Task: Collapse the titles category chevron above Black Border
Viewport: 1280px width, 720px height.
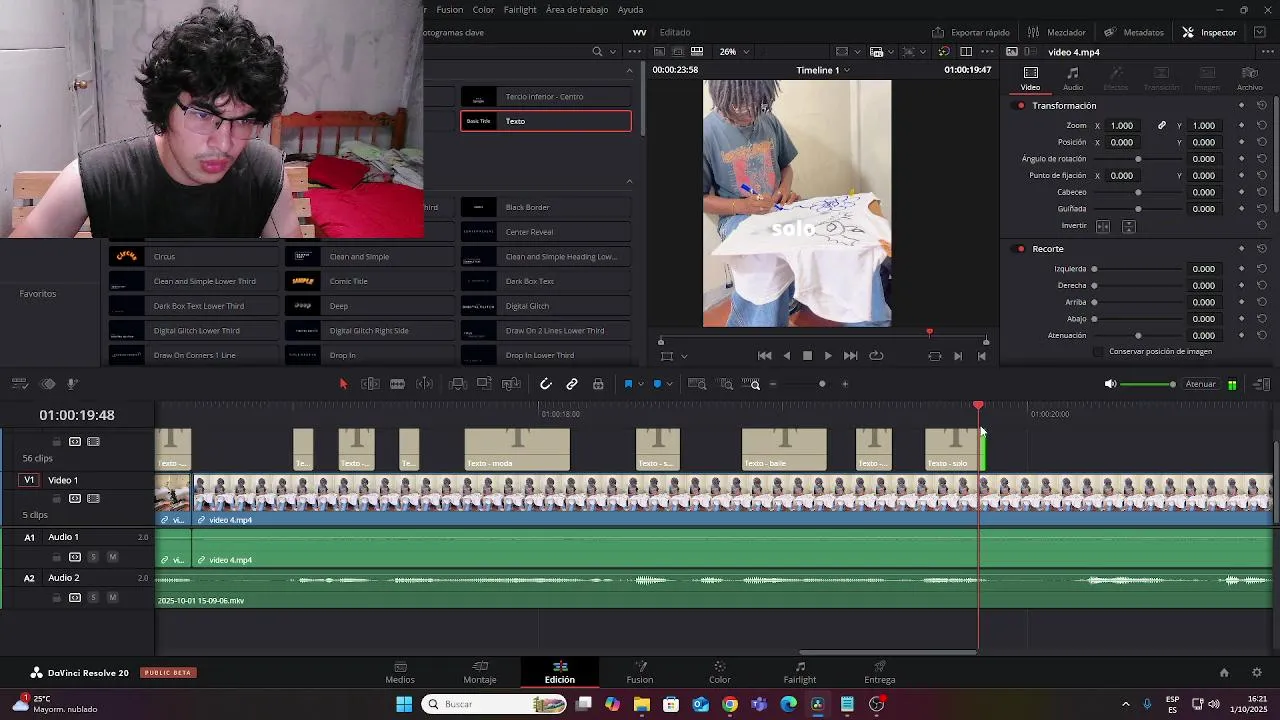Action: [x=629, y=181]
